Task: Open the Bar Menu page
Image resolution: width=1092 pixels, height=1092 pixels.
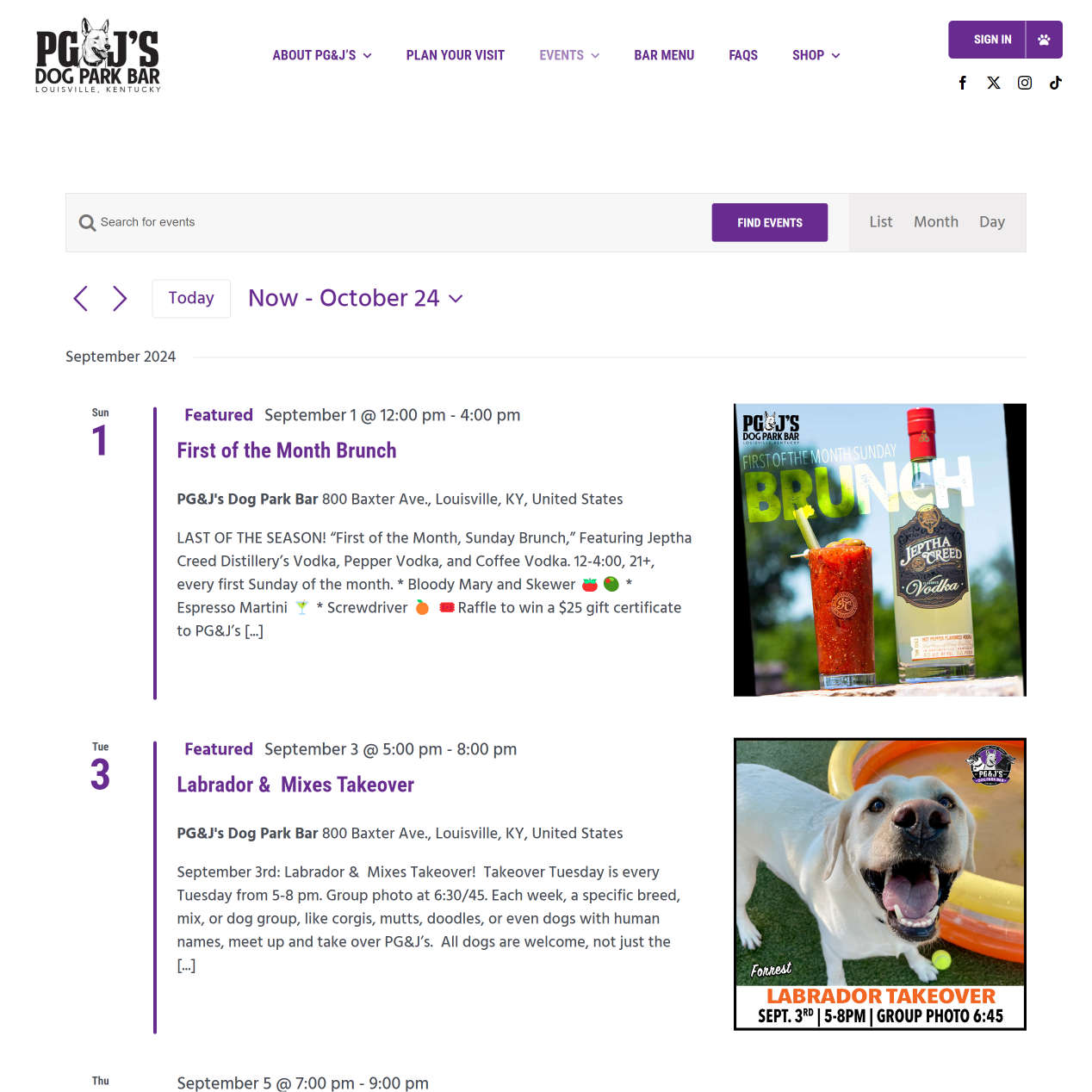Action: click(664, 55)
